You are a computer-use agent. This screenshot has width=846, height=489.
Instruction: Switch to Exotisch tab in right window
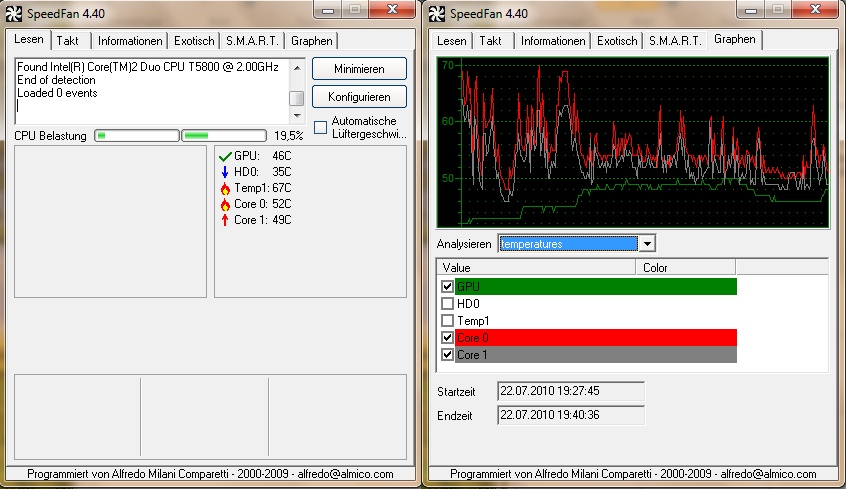(617, 41)
